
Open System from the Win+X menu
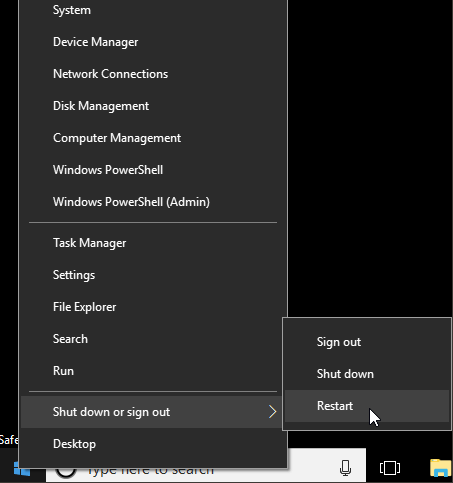[x=153, y=10]
